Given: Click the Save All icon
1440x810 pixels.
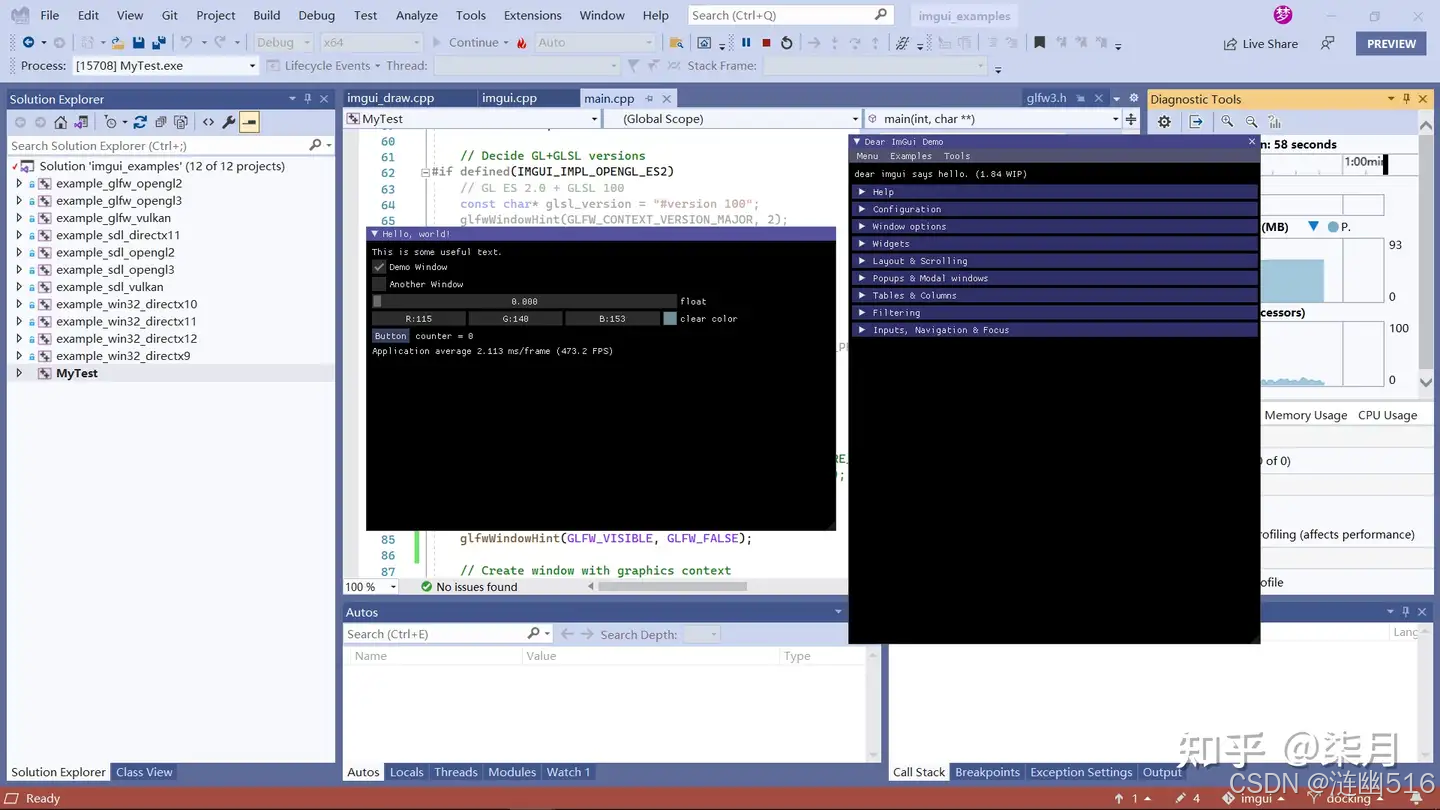Looking at the screenshot, I should (x=158, y=43).
